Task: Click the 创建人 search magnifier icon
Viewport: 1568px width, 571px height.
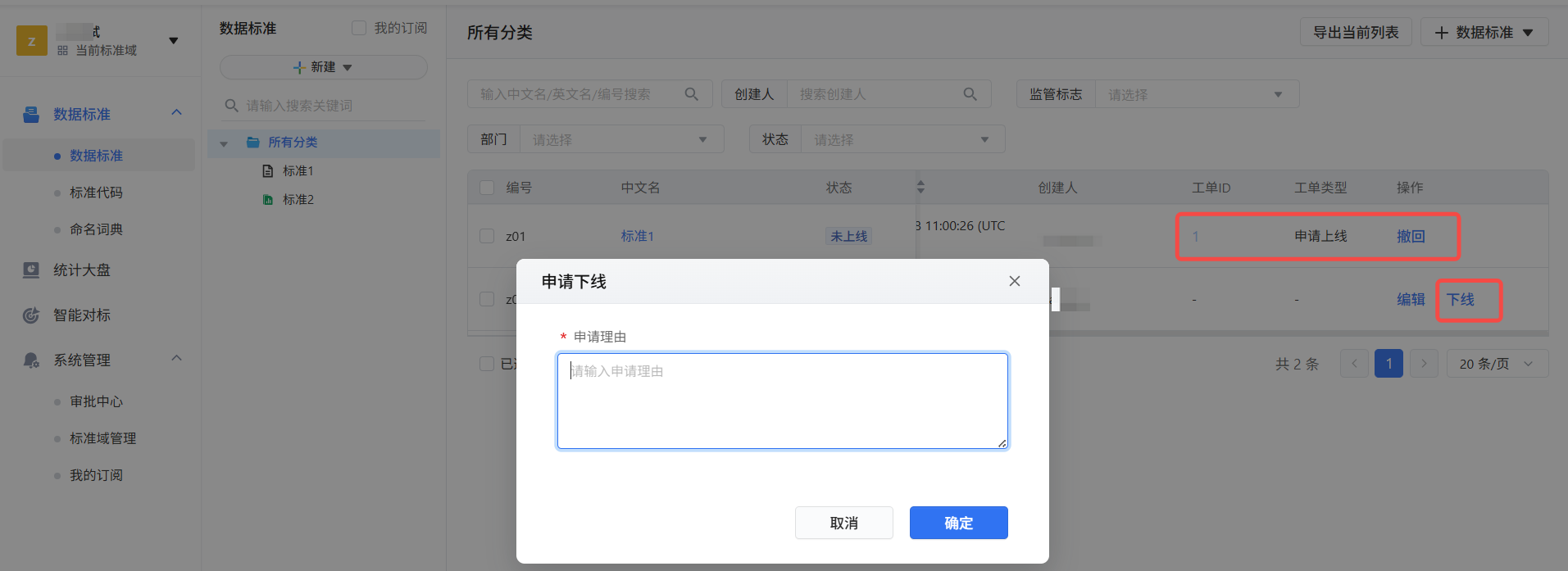Action: 970,94
